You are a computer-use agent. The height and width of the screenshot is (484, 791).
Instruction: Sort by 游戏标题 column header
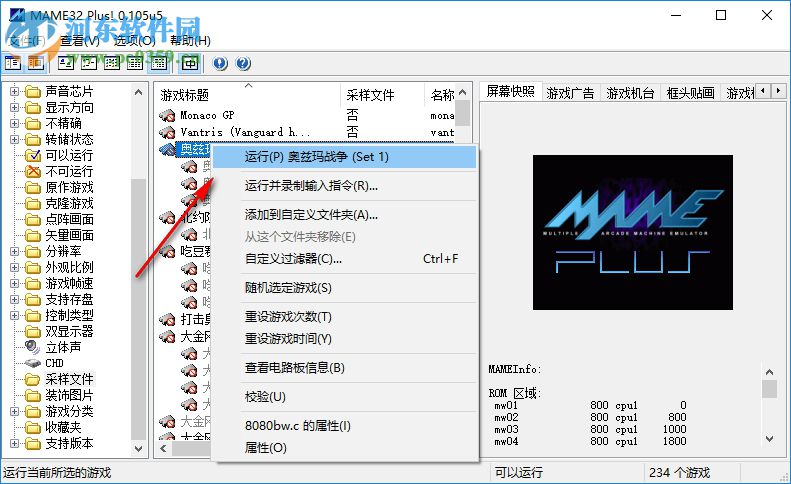coord(247,95)
